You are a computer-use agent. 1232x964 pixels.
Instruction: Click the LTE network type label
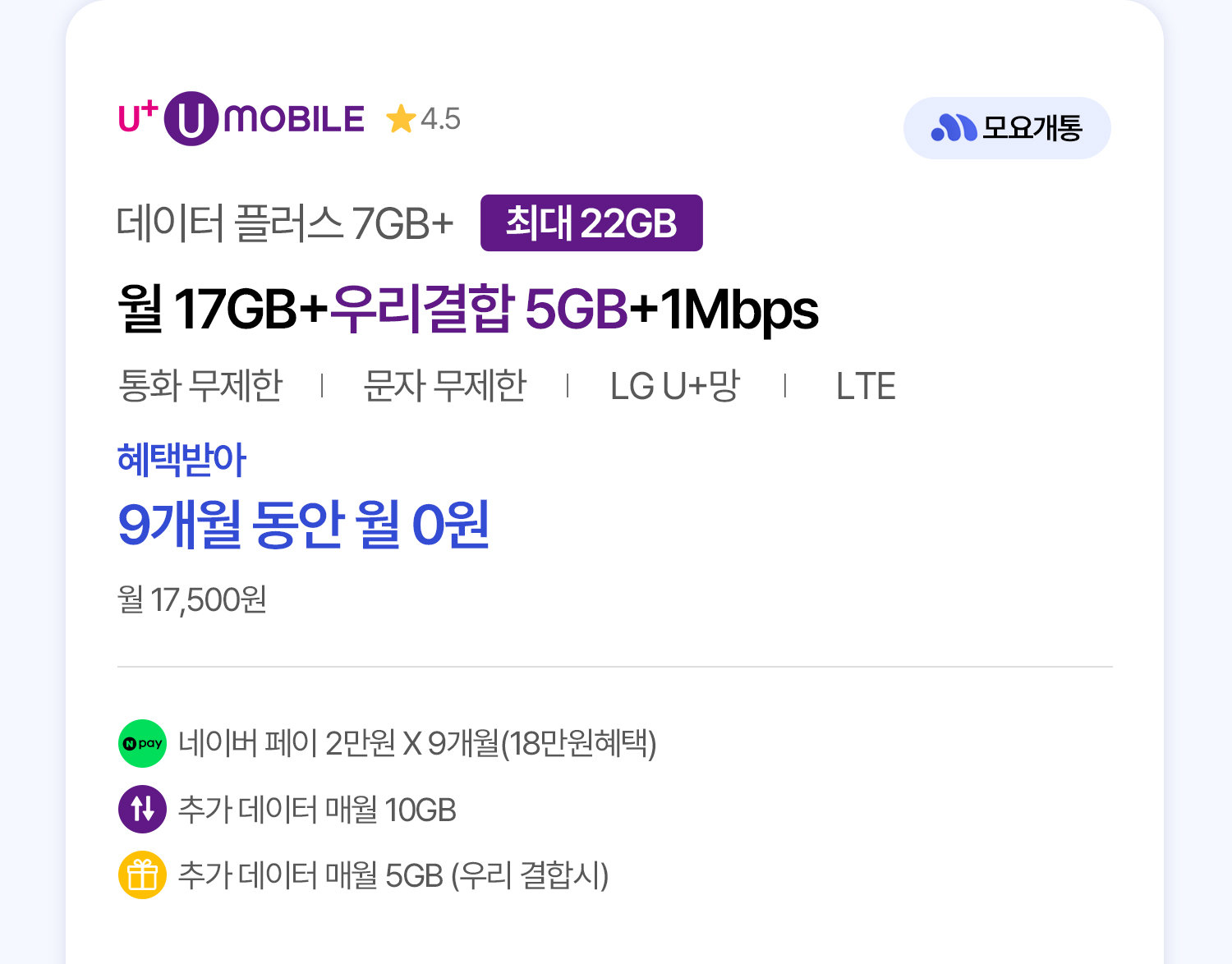(x=866, y=386)
